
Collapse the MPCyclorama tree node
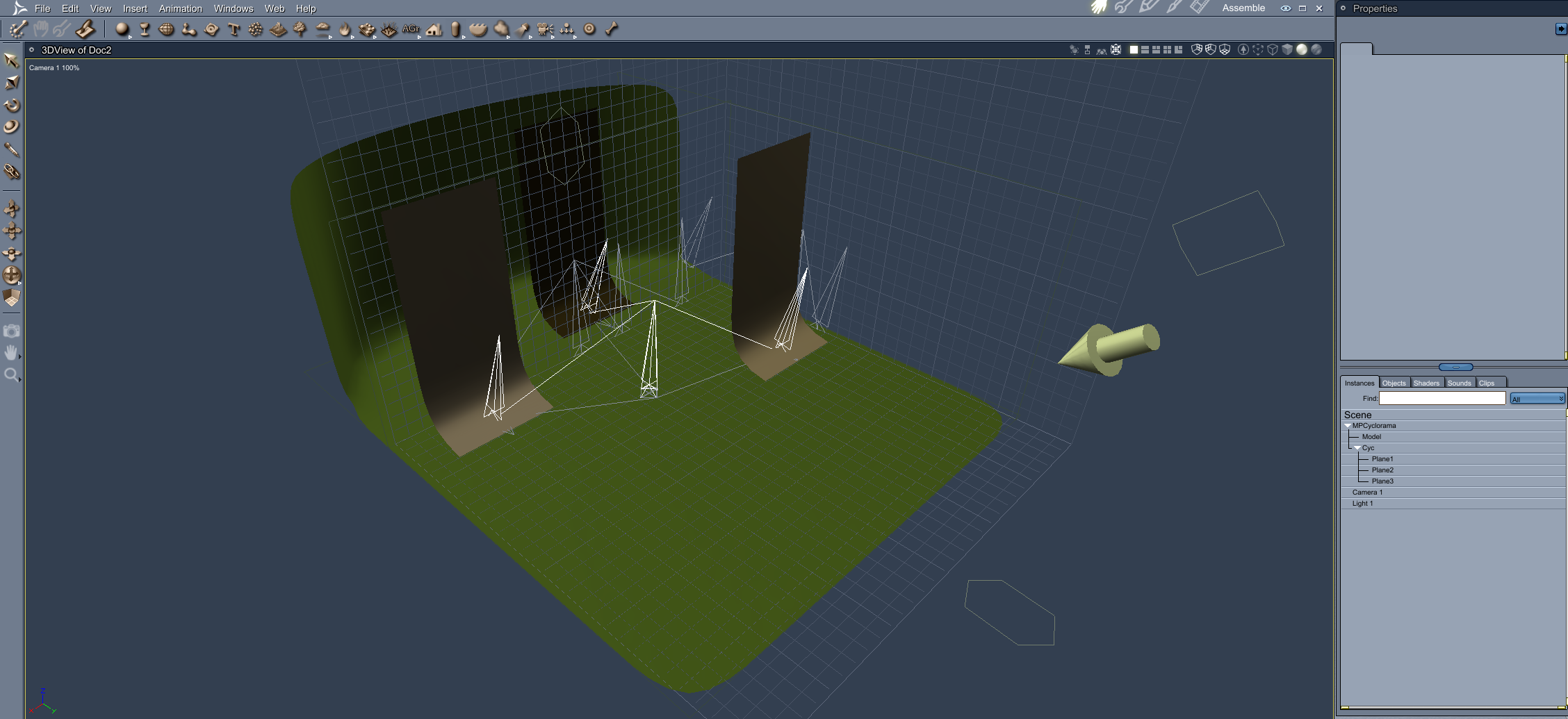(1348, 426)
